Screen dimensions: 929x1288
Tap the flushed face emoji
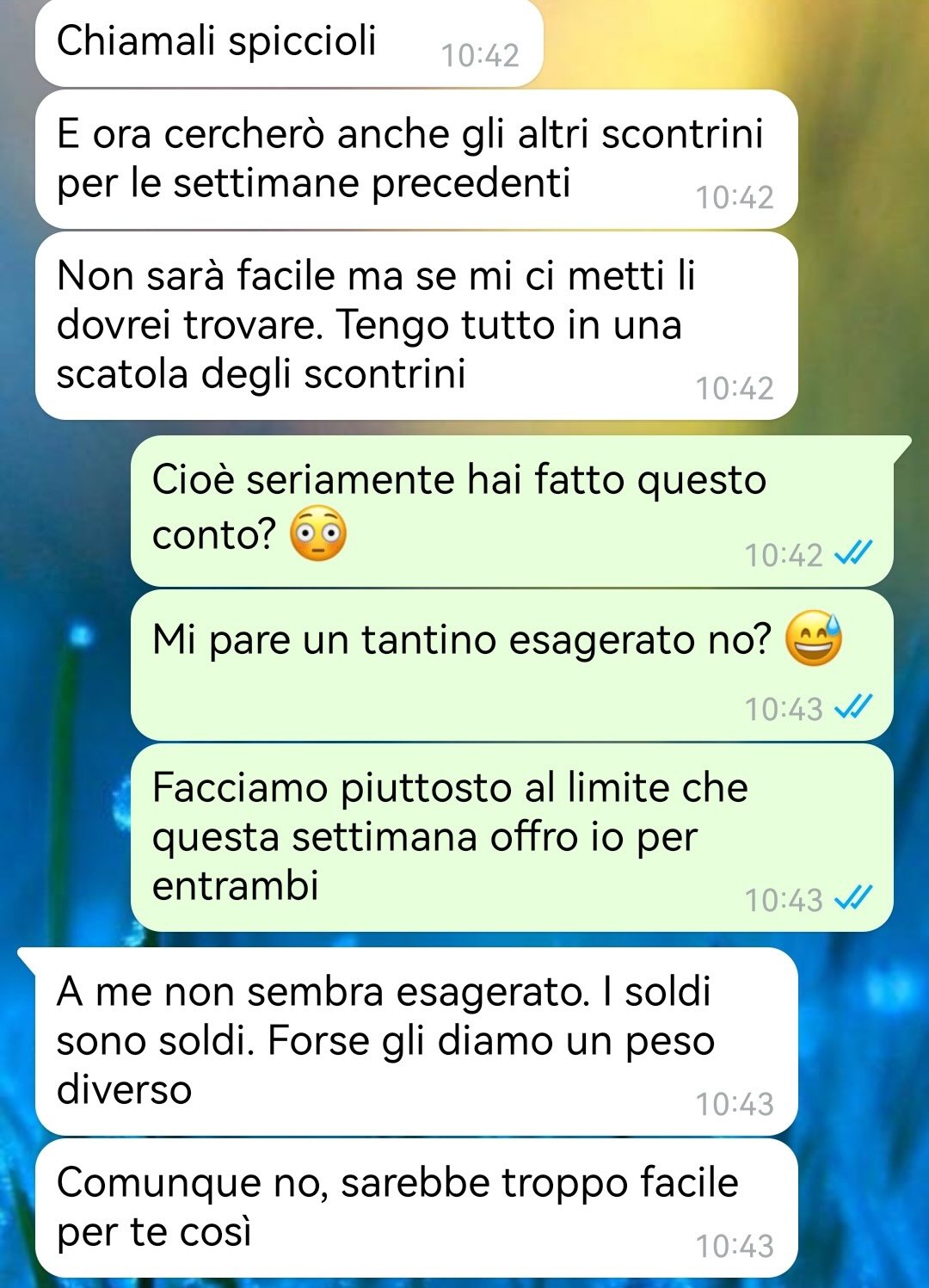[x=318, y=533]
